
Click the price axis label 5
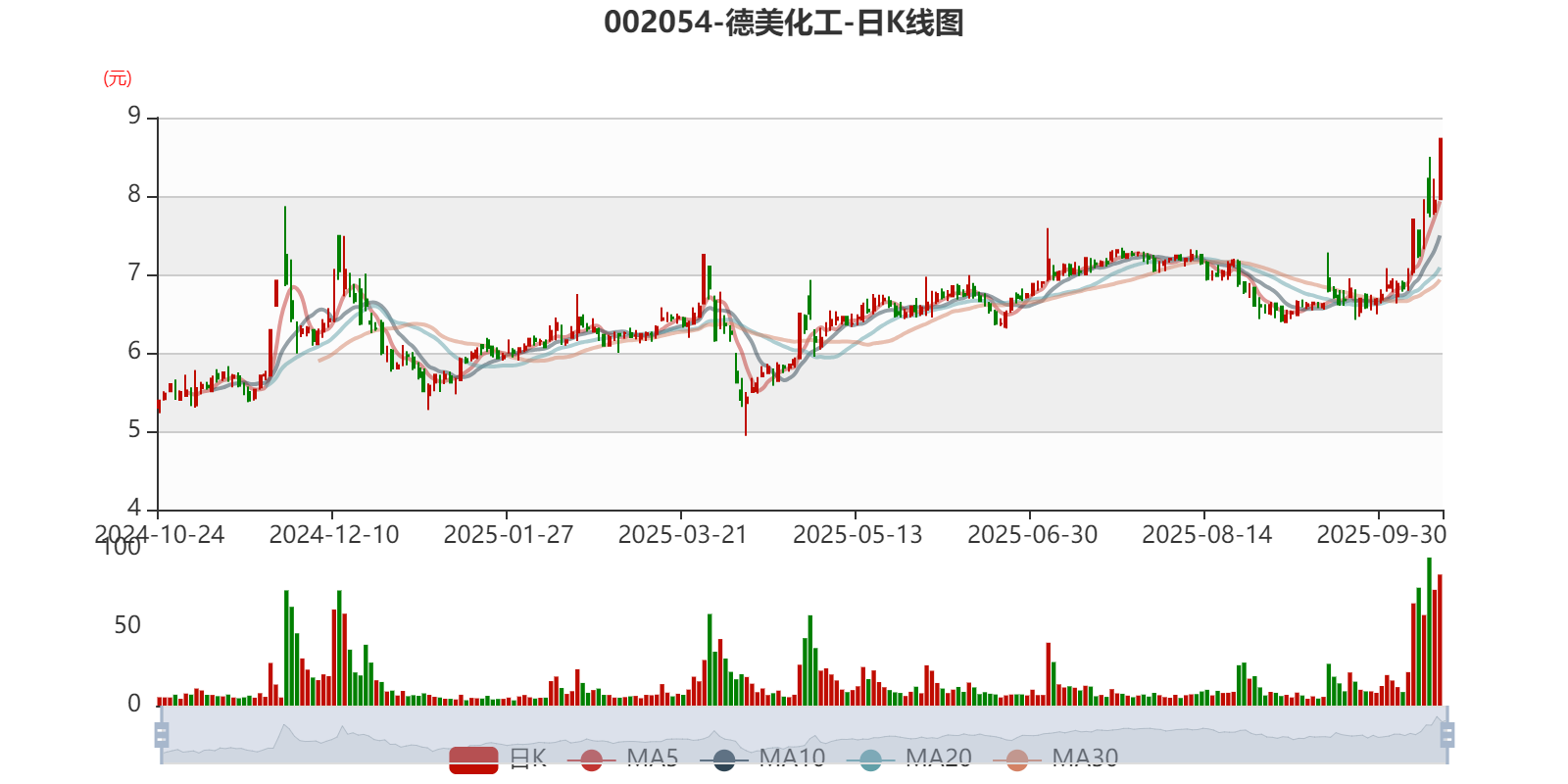134,430
